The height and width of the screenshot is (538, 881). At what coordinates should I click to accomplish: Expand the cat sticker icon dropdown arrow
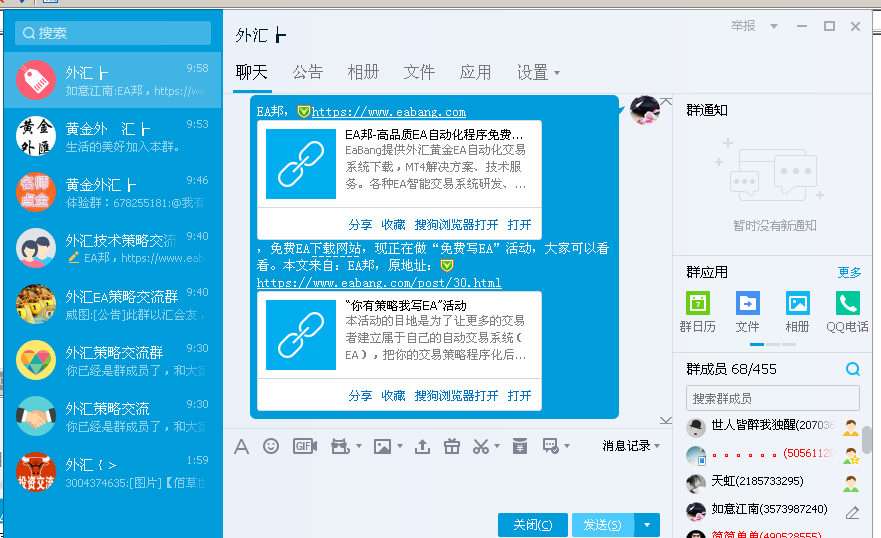(358, 446)
